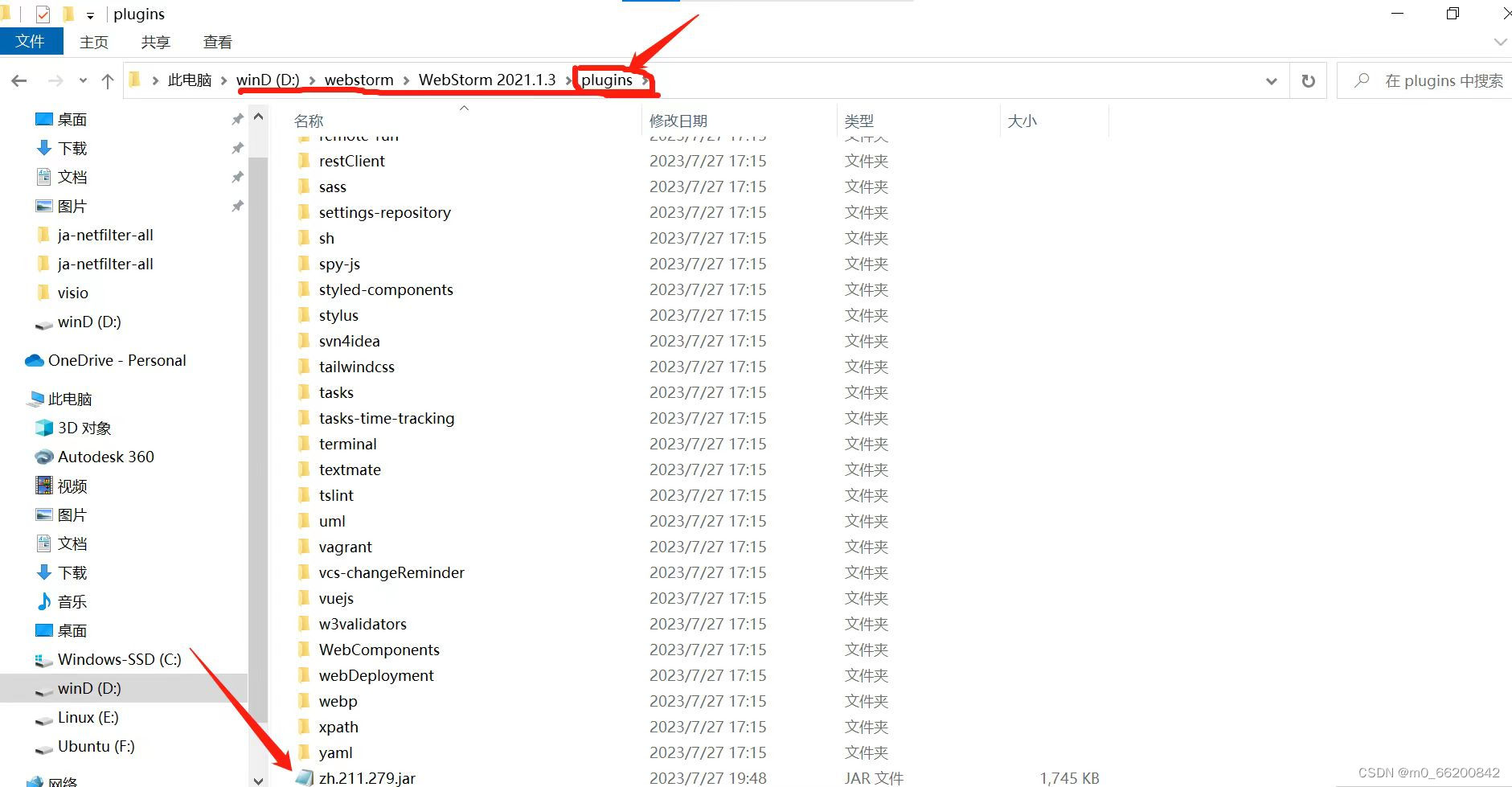
Task: Select pinned 下载 in quick access
Action: pos(72,148)
